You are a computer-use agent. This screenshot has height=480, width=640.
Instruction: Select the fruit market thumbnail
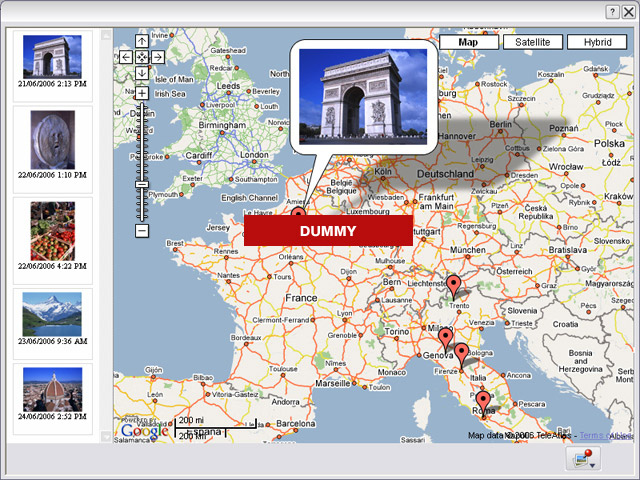[53, 231]
